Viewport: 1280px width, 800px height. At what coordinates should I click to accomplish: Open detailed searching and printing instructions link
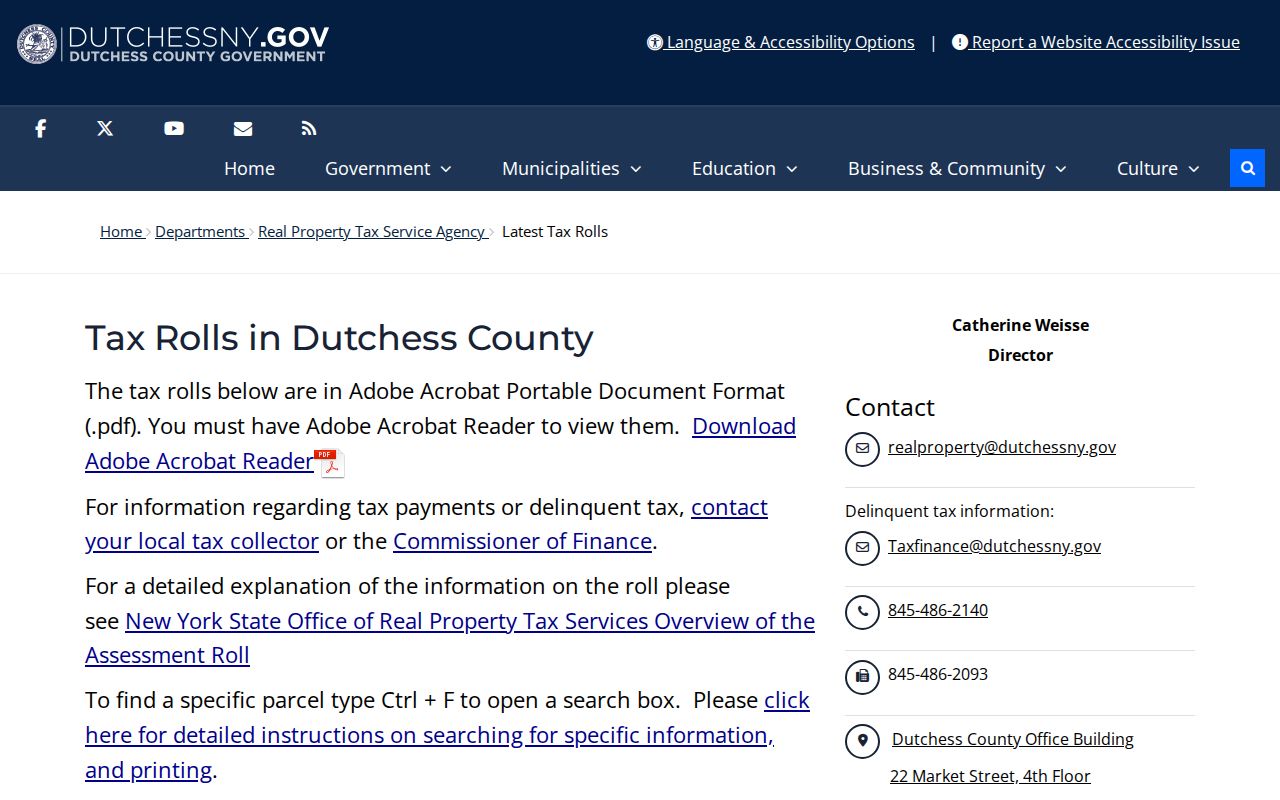click(447, 735)
